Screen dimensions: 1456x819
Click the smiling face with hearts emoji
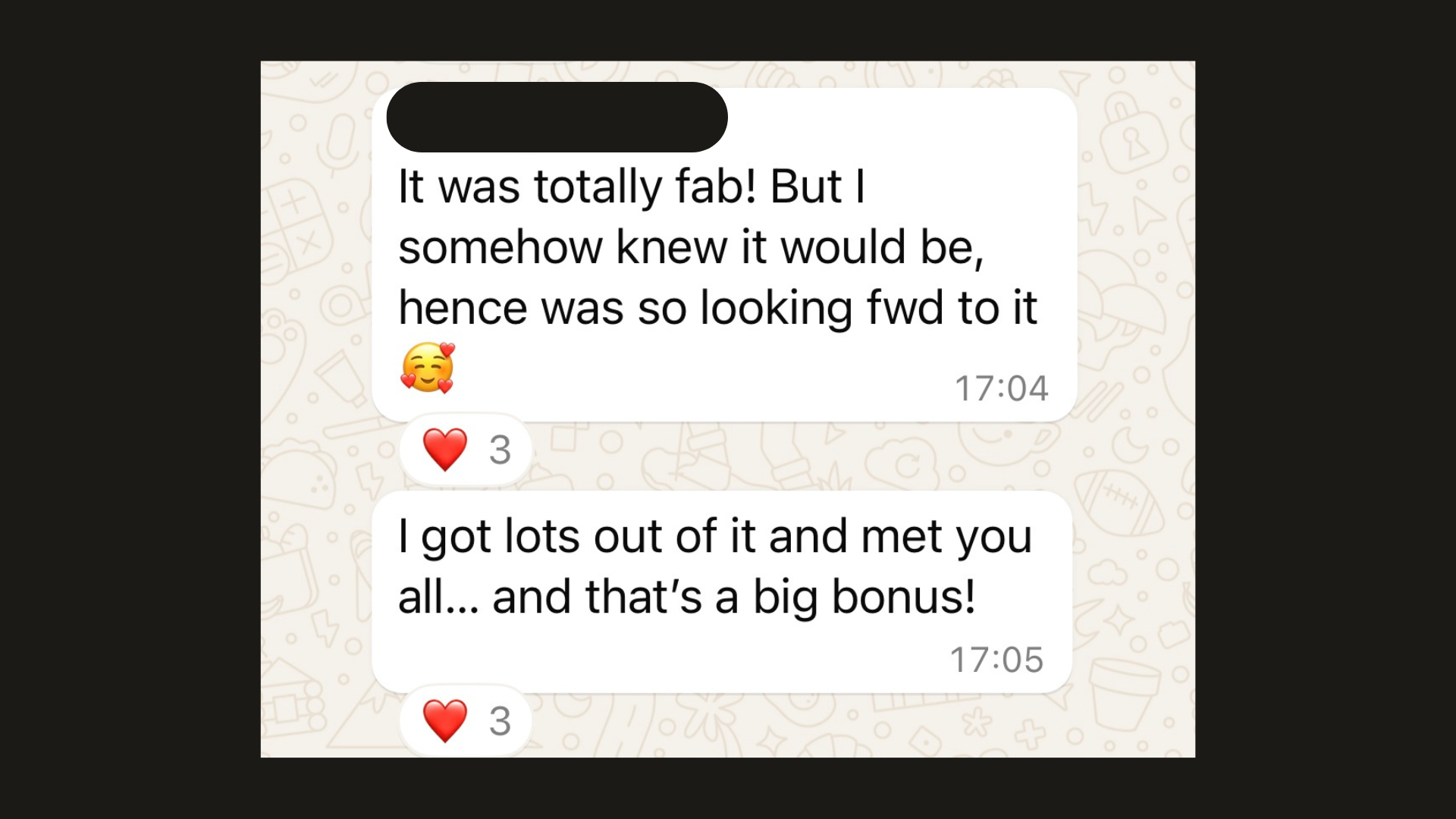pyautogui.click(x=428, y=368)
